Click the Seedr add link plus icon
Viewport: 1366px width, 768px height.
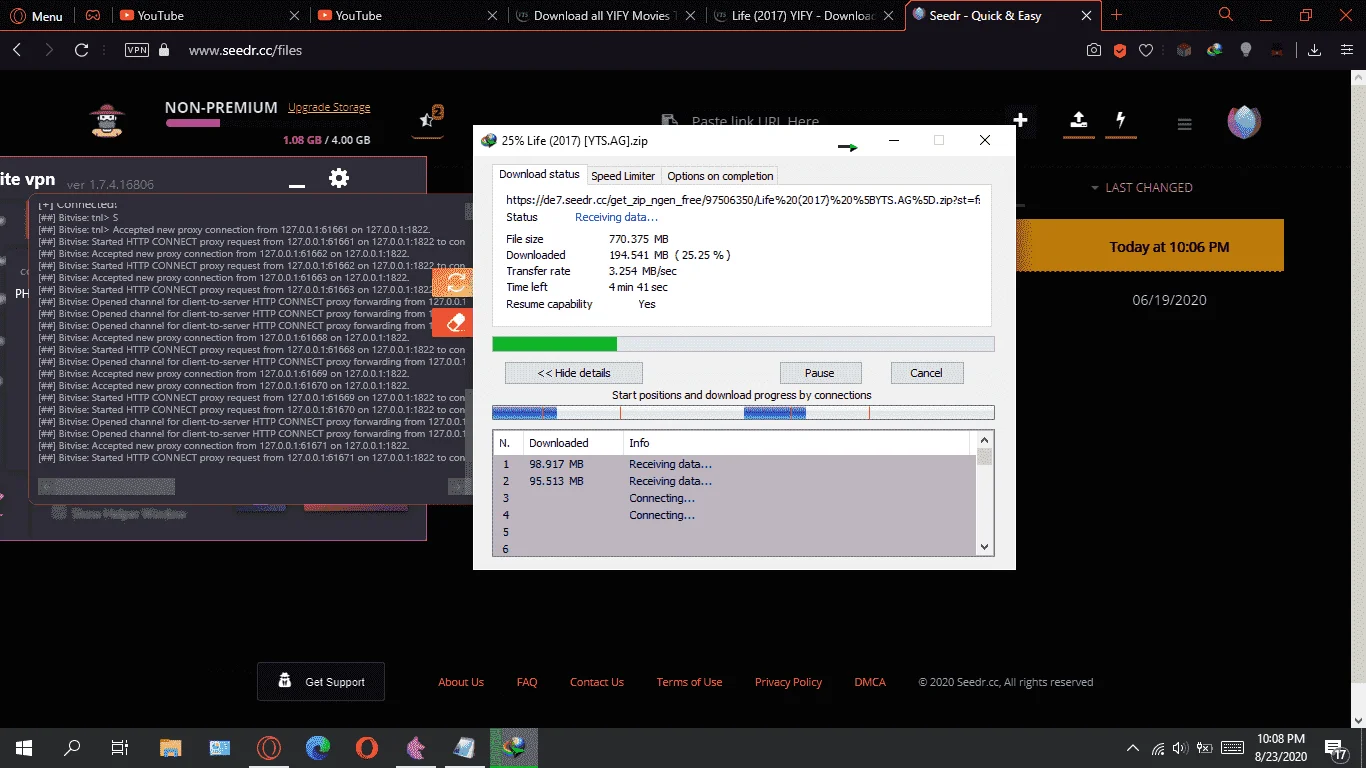tap(1021, 120)
